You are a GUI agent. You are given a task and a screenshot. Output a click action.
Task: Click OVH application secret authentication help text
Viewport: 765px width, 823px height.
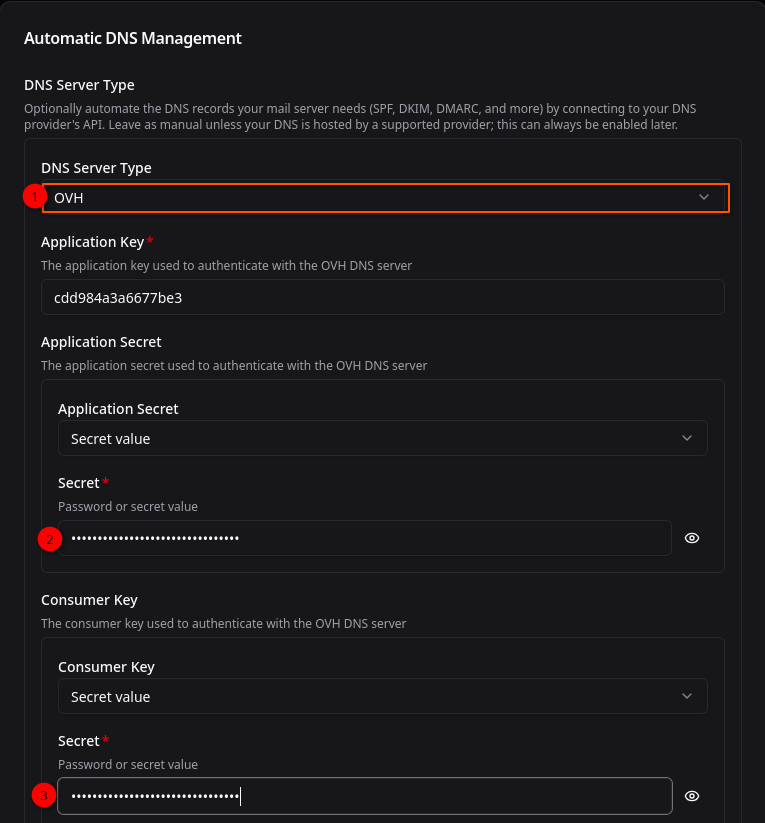point(234,365)
